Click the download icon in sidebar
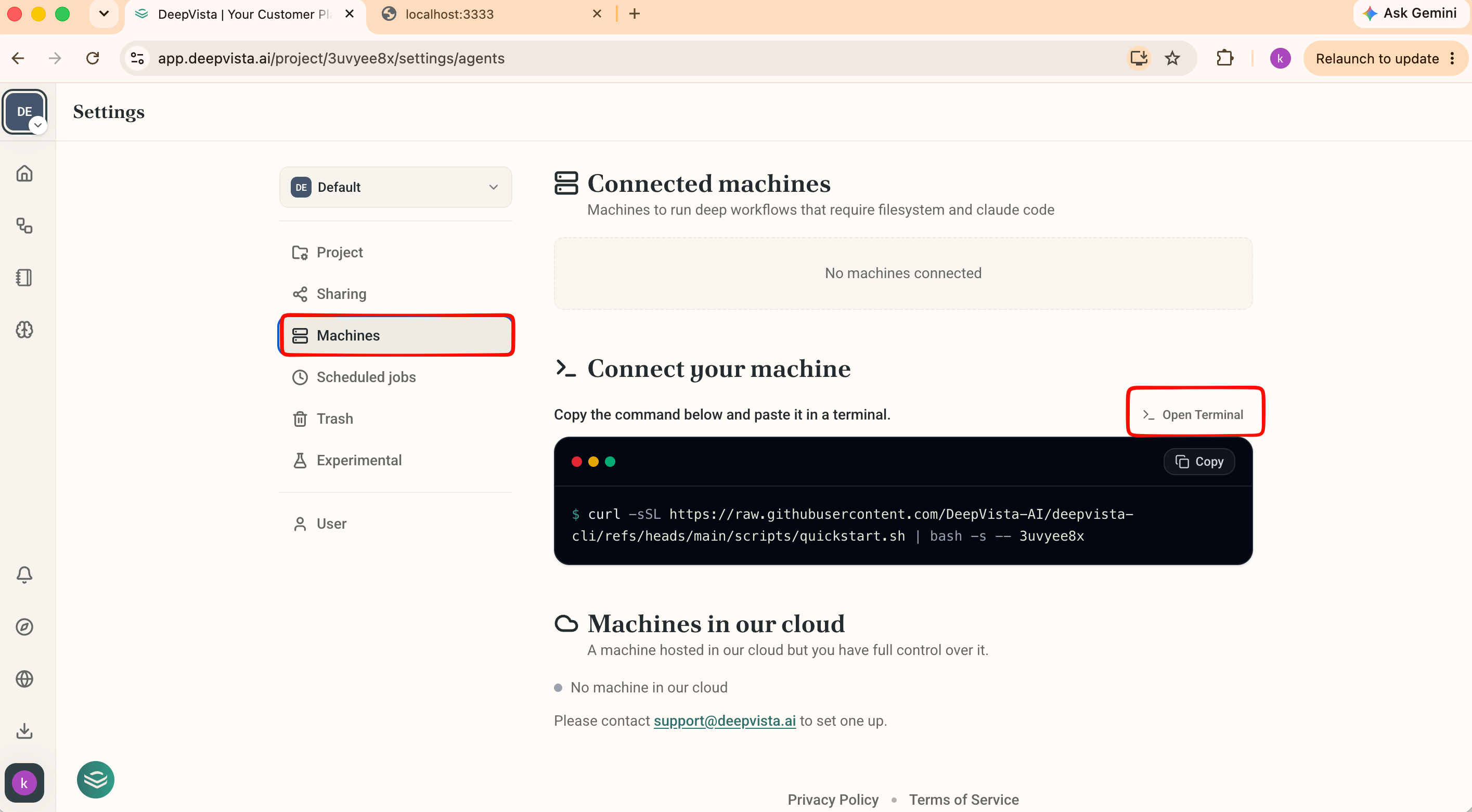Viewport: 1472px width, 812px height. pyautogui.click(x=24, y=731)
